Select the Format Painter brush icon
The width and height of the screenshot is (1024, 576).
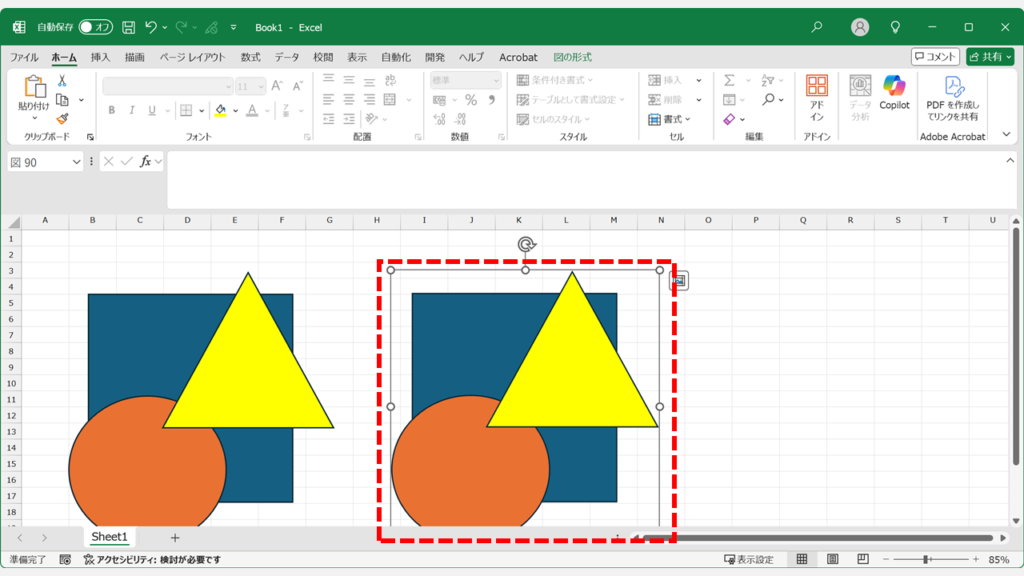[x=62, y=119]
